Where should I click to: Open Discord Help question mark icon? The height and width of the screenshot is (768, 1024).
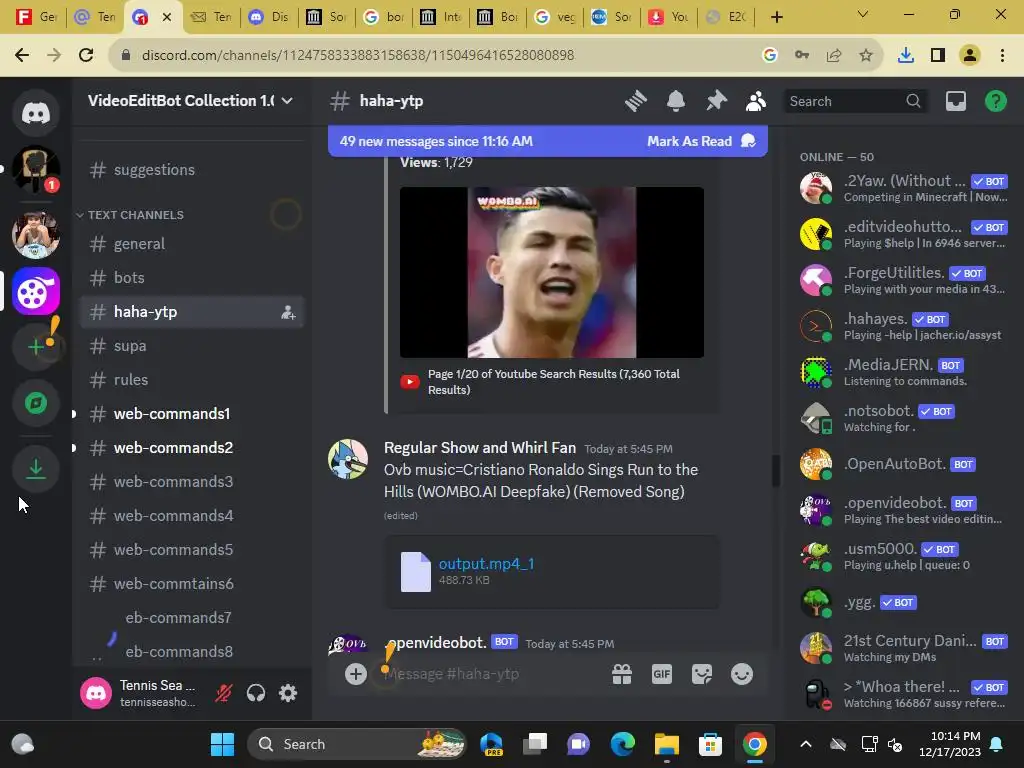click(x=996, y=101)
